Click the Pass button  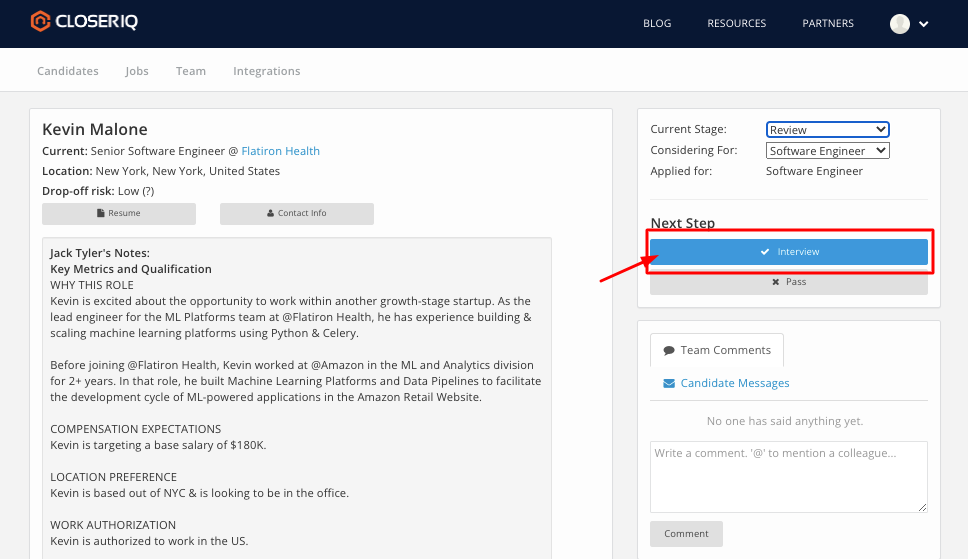(789, 282)
